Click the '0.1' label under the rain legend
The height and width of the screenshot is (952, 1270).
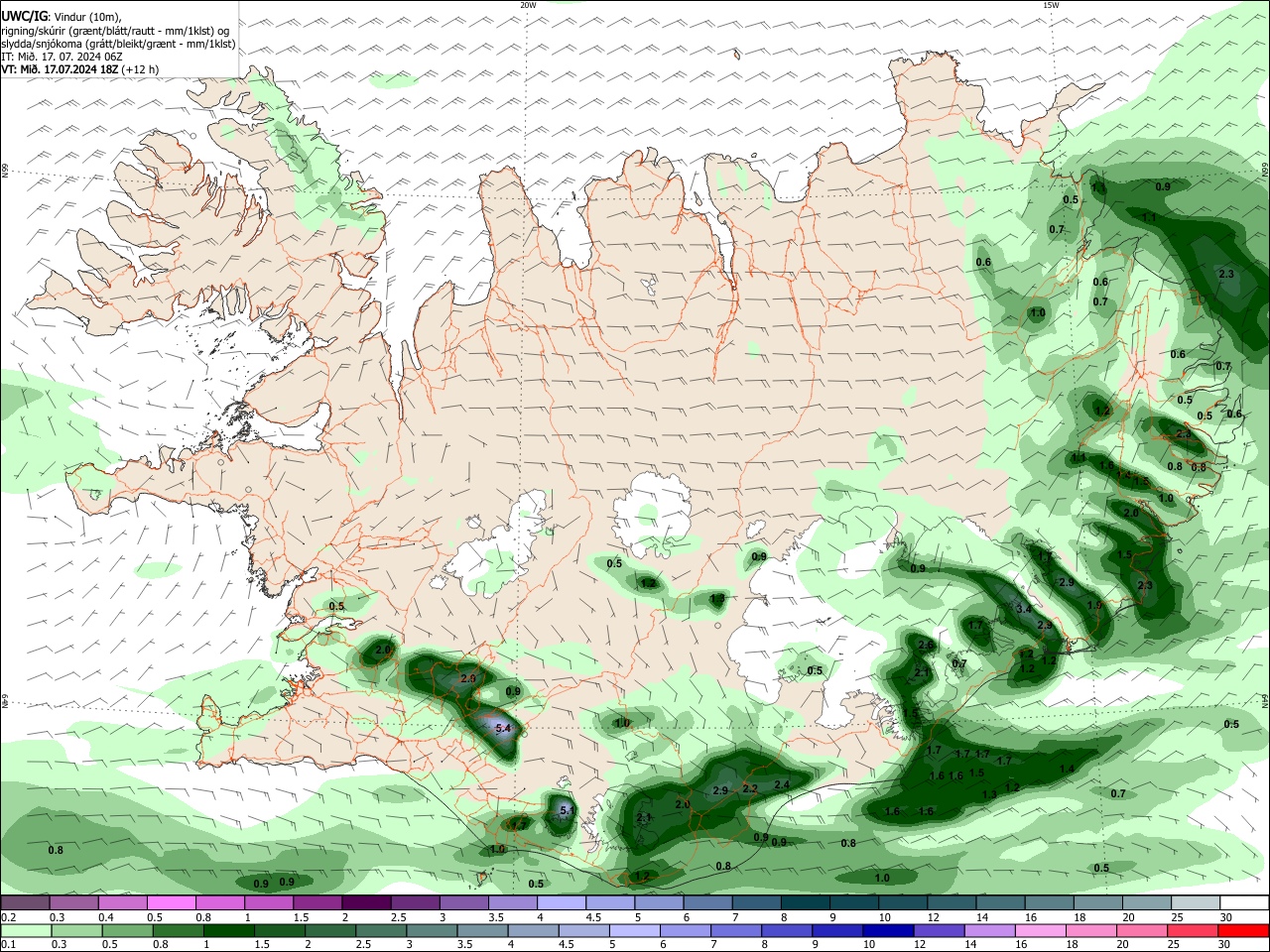(8, 945)
